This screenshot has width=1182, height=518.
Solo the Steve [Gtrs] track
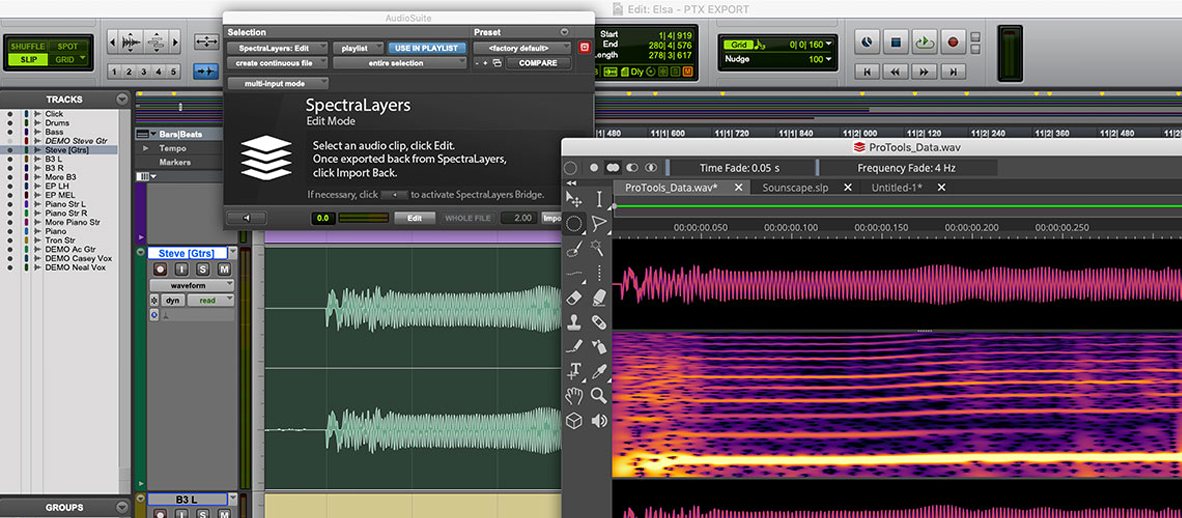[203, 269]
